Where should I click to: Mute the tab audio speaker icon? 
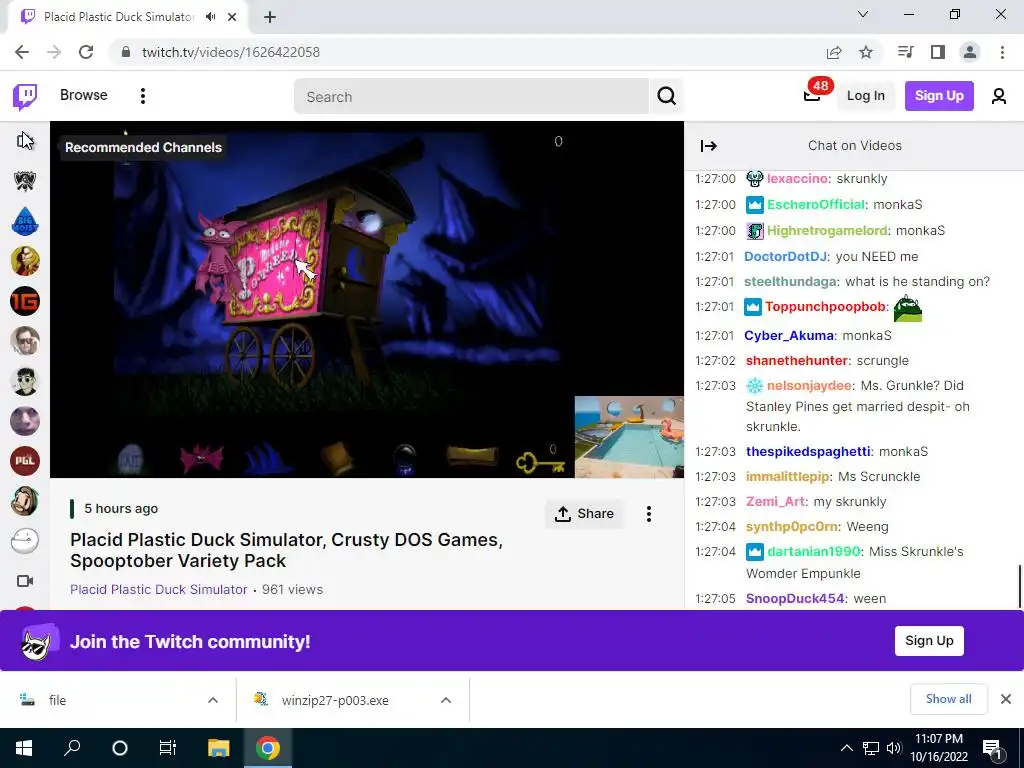(210, 17)
